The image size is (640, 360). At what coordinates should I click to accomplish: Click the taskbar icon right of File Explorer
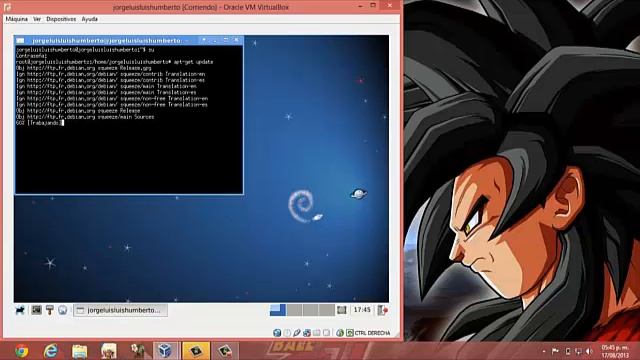(109, 351)
